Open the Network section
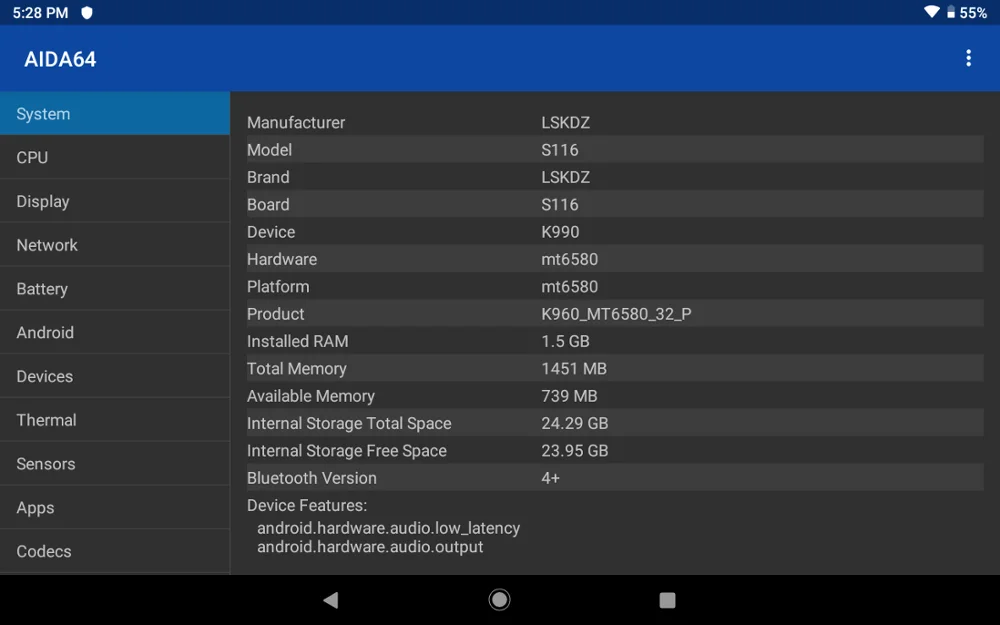 [115, 245]
